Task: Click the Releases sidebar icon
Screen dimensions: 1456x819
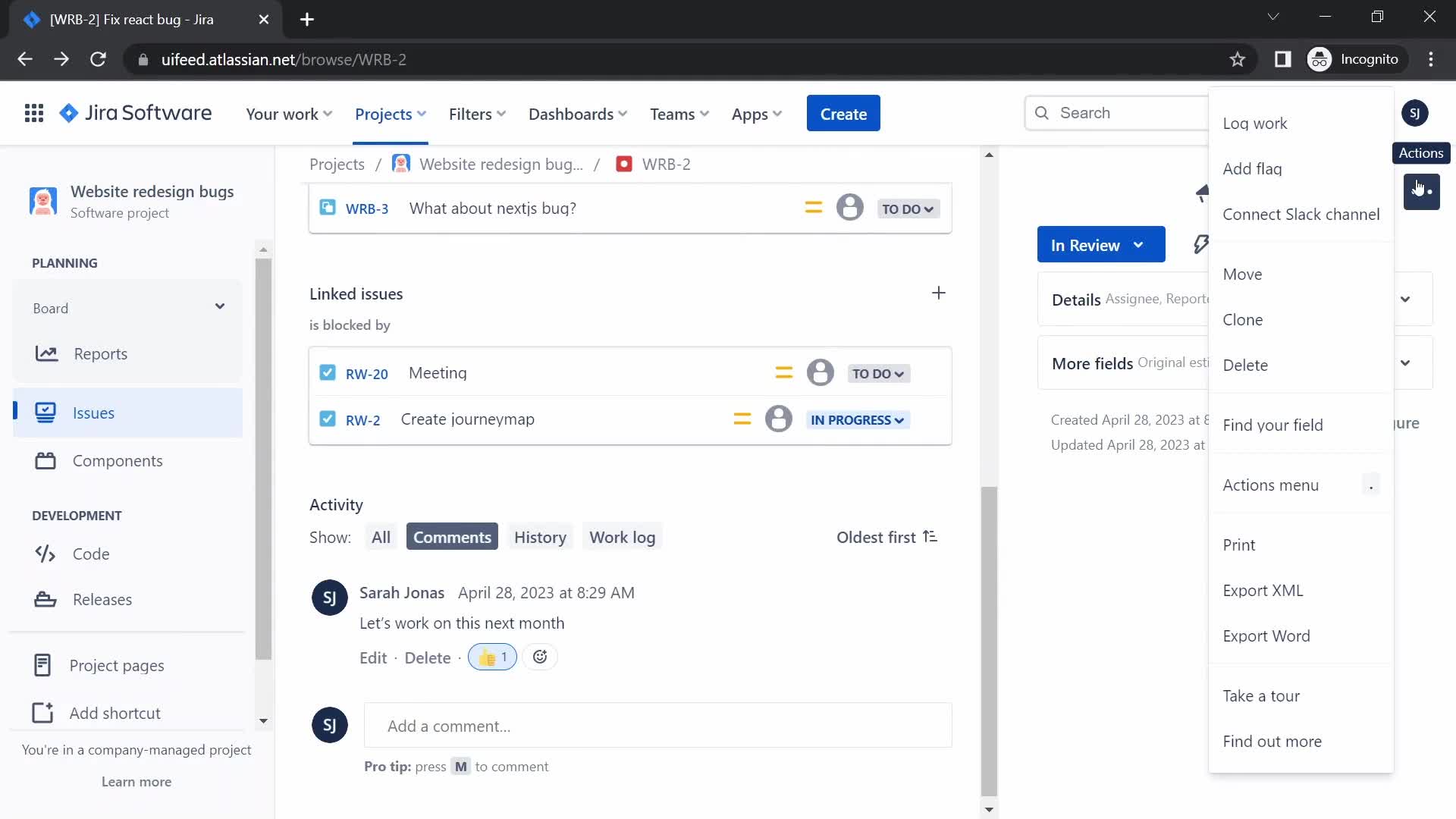Action: [44, 599]
